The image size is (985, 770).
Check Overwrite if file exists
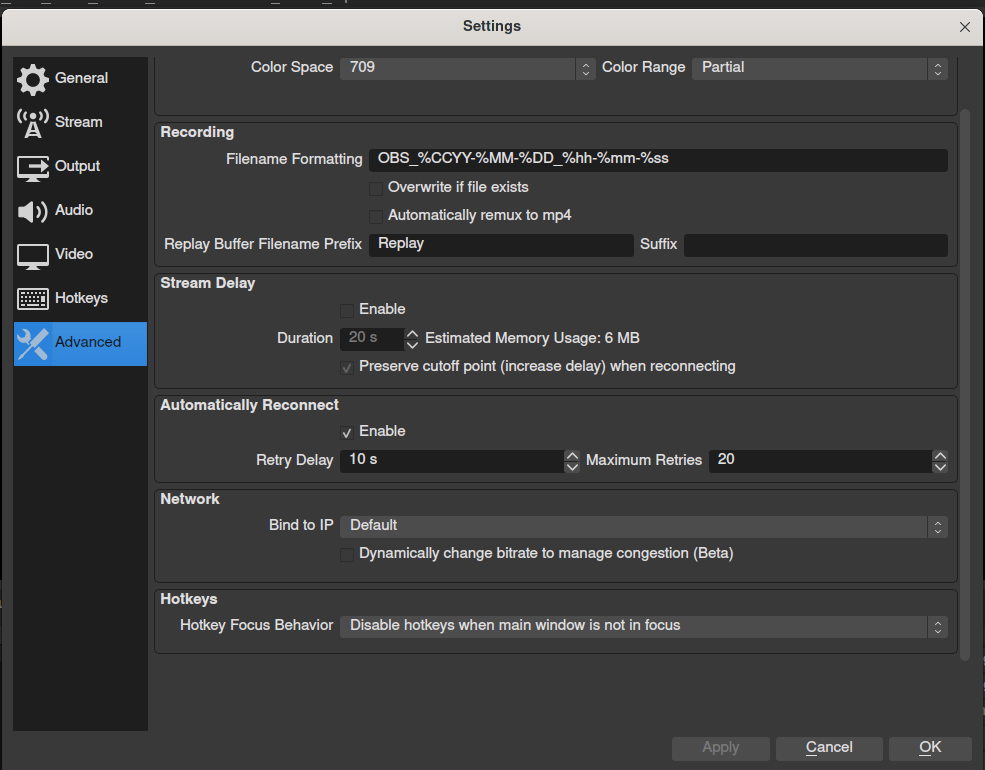point(375,187)
